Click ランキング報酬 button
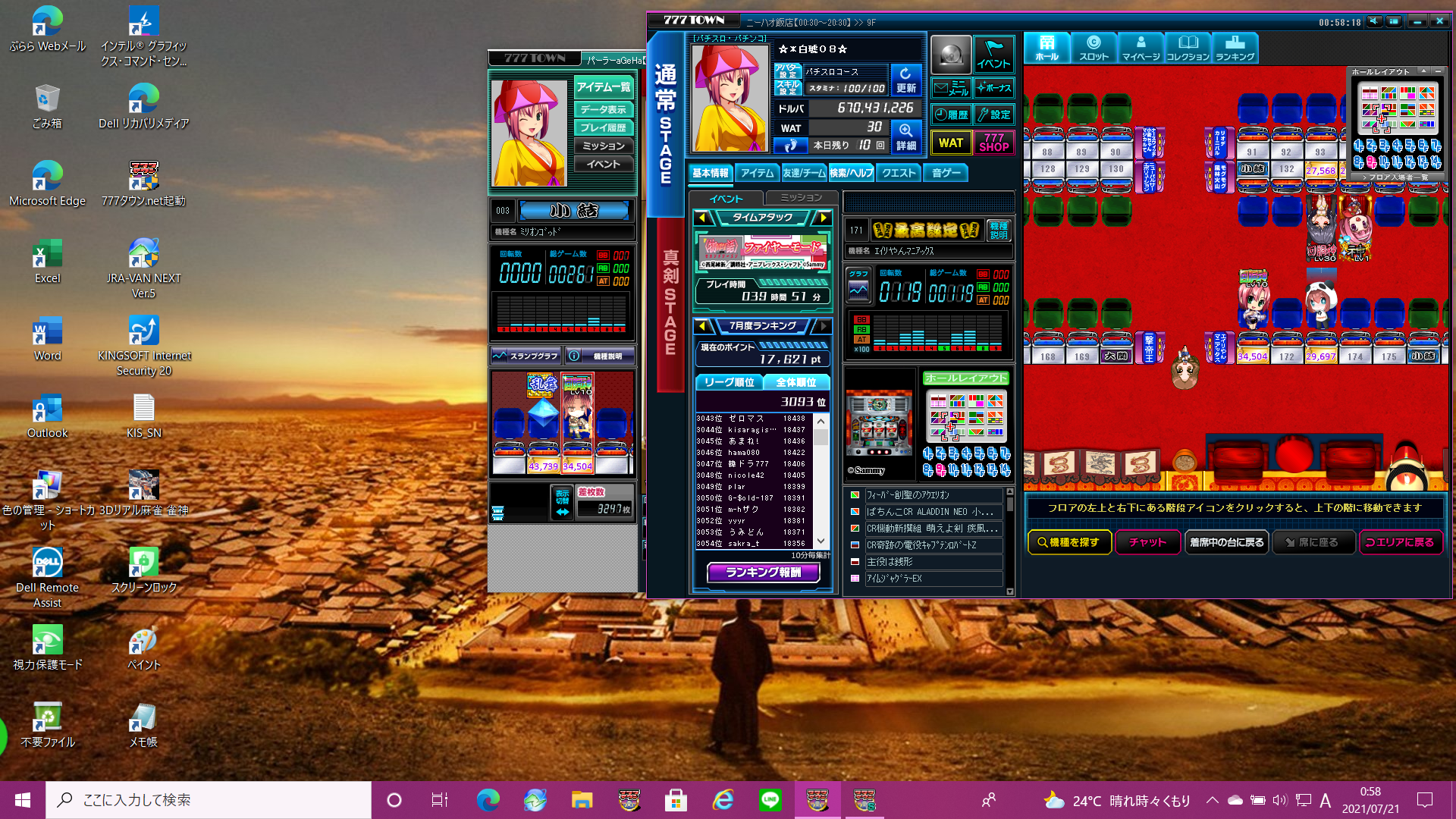This screenshot has width=1456, height=819. click(764, 573)
